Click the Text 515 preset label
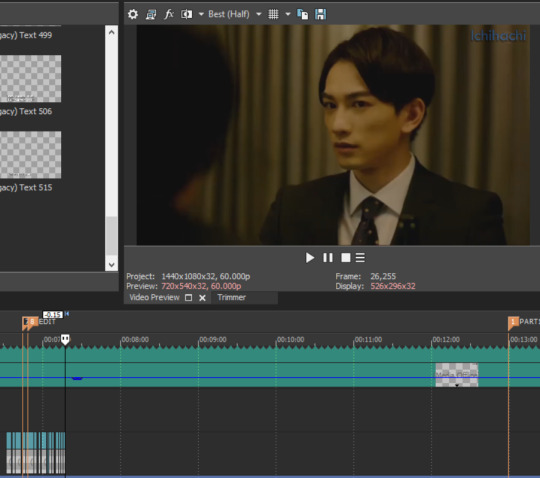Screen dimensions: 540x478 coord(26,188)
